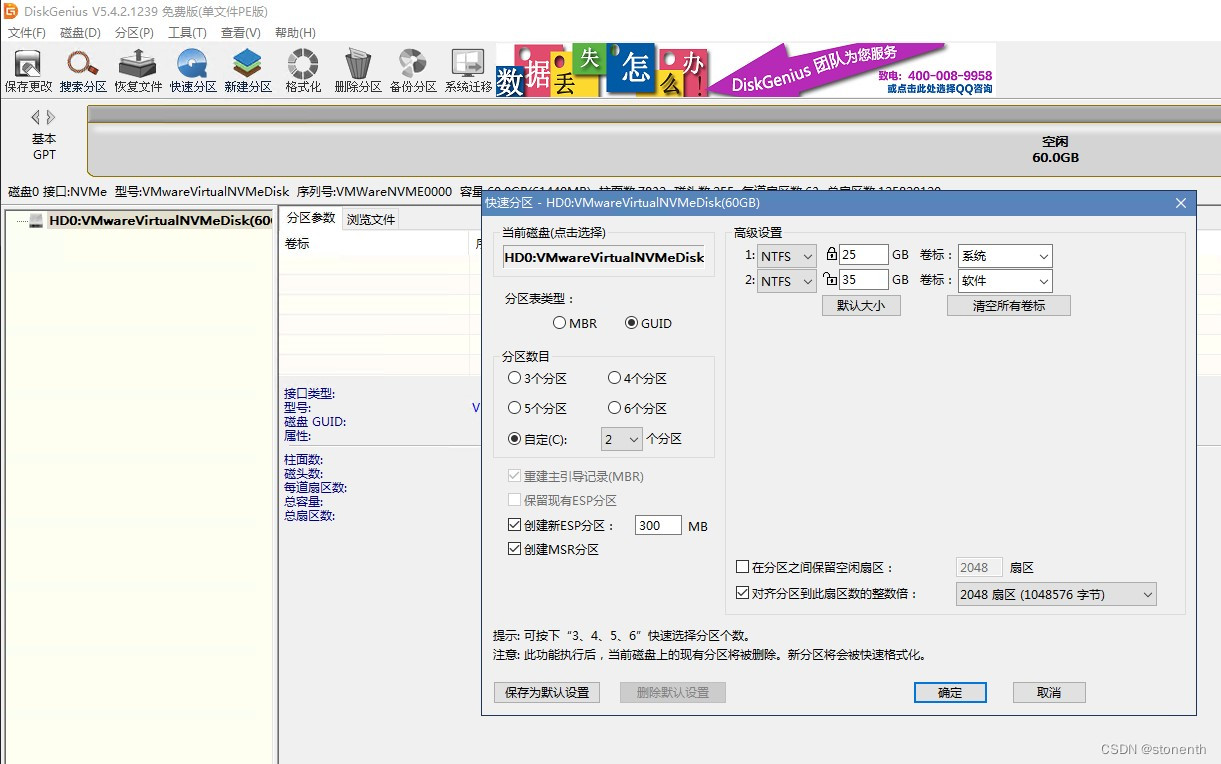1221x764 pixels.
Task: Cancel the quick partition dialog (取消)
Action: point(1049,692)
